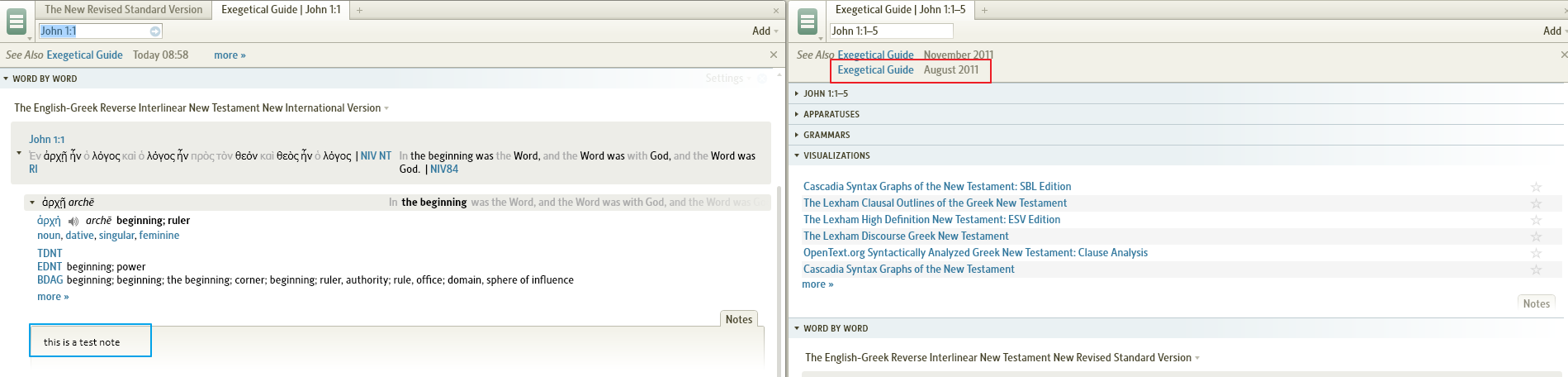The width and height of the screenshot is (1568, 377).
Task: Open Cascadia Syntax Graphs of the New Testament link
Action: click(909, 270)
